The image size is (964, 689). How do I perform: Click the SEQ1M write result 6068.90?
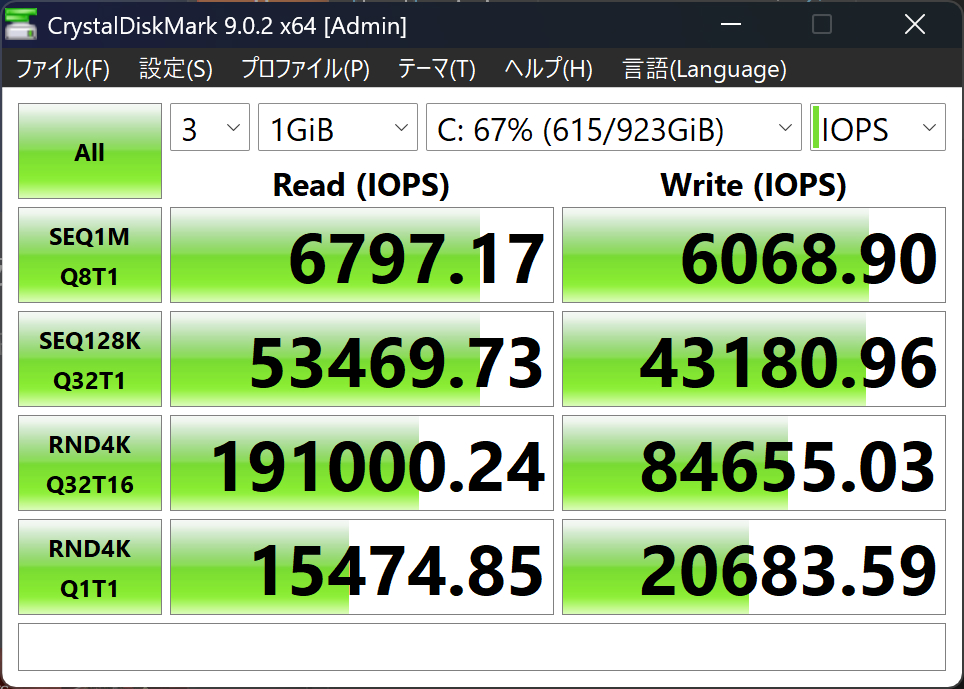[x=754, y=255]
